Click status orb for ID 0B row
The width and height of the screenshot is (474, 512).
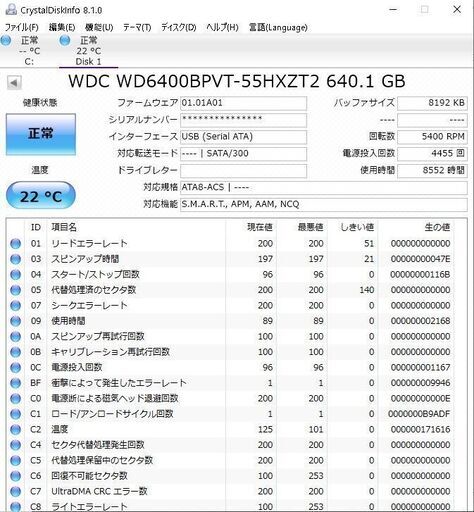15,352
